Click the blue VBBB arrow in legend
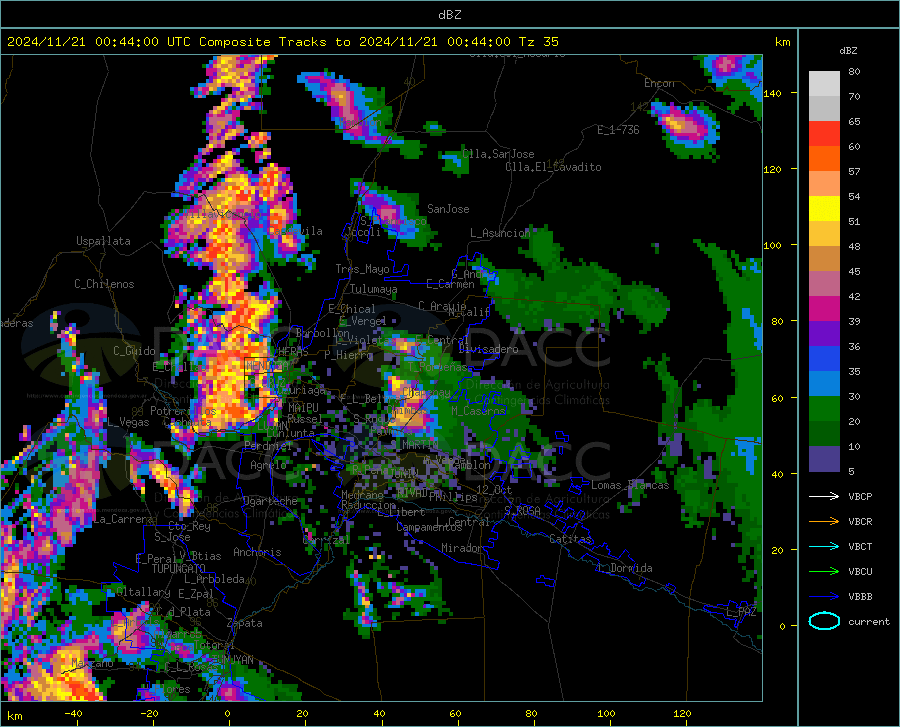The image size is (900, 727). point(824,597)
